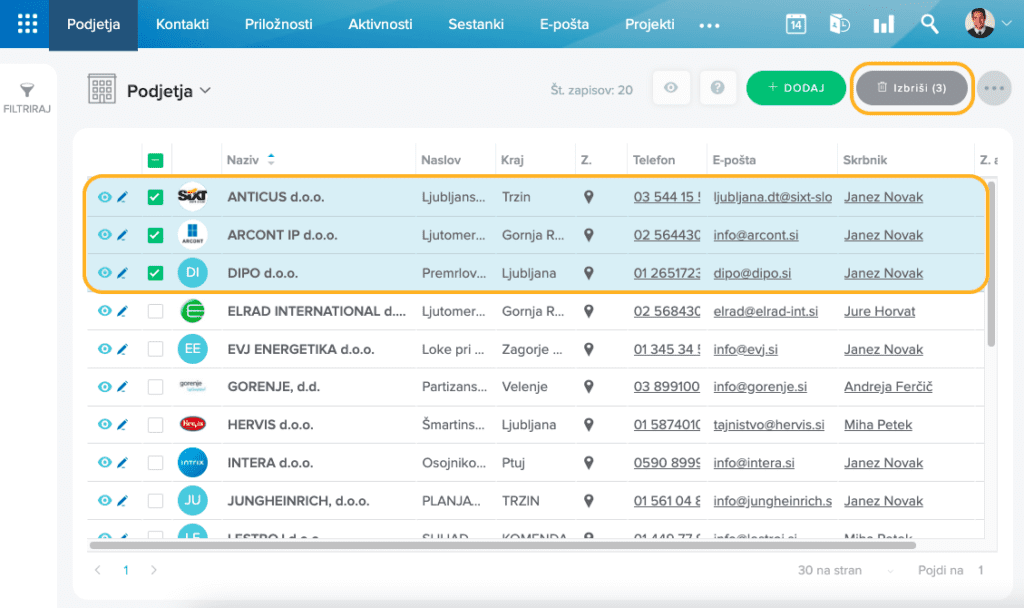This screenshot has width=1024, height=608.
Task: Open the dropdown arrow next to profile avatar
Action: pyautogui.click(x=1007, y=24)
